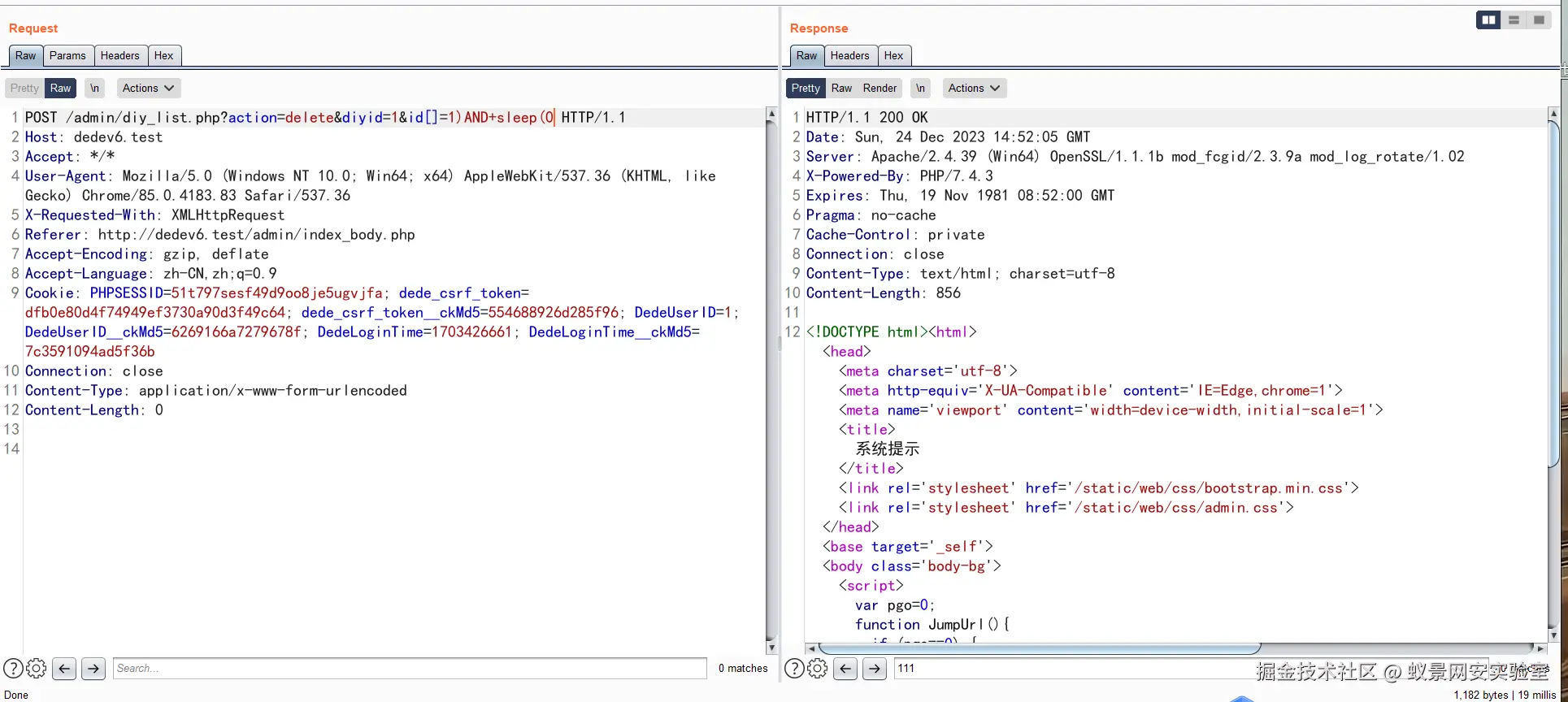The image size is (1568, 702).
Task: Click the Server Apache header line
Action: click(1135, 157)
